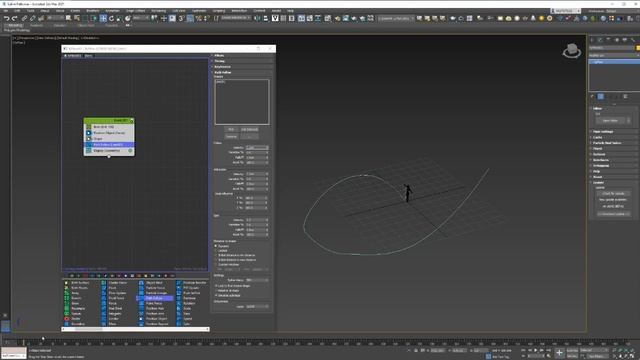Switch to the Object Paint ribbon tab

[x=86, y=25]
